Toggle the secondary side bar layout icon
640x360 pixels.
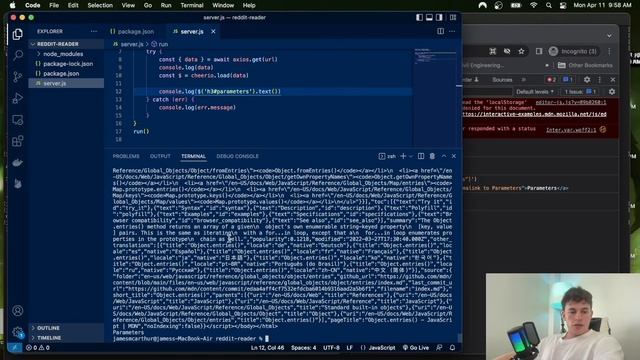[439, 18]
